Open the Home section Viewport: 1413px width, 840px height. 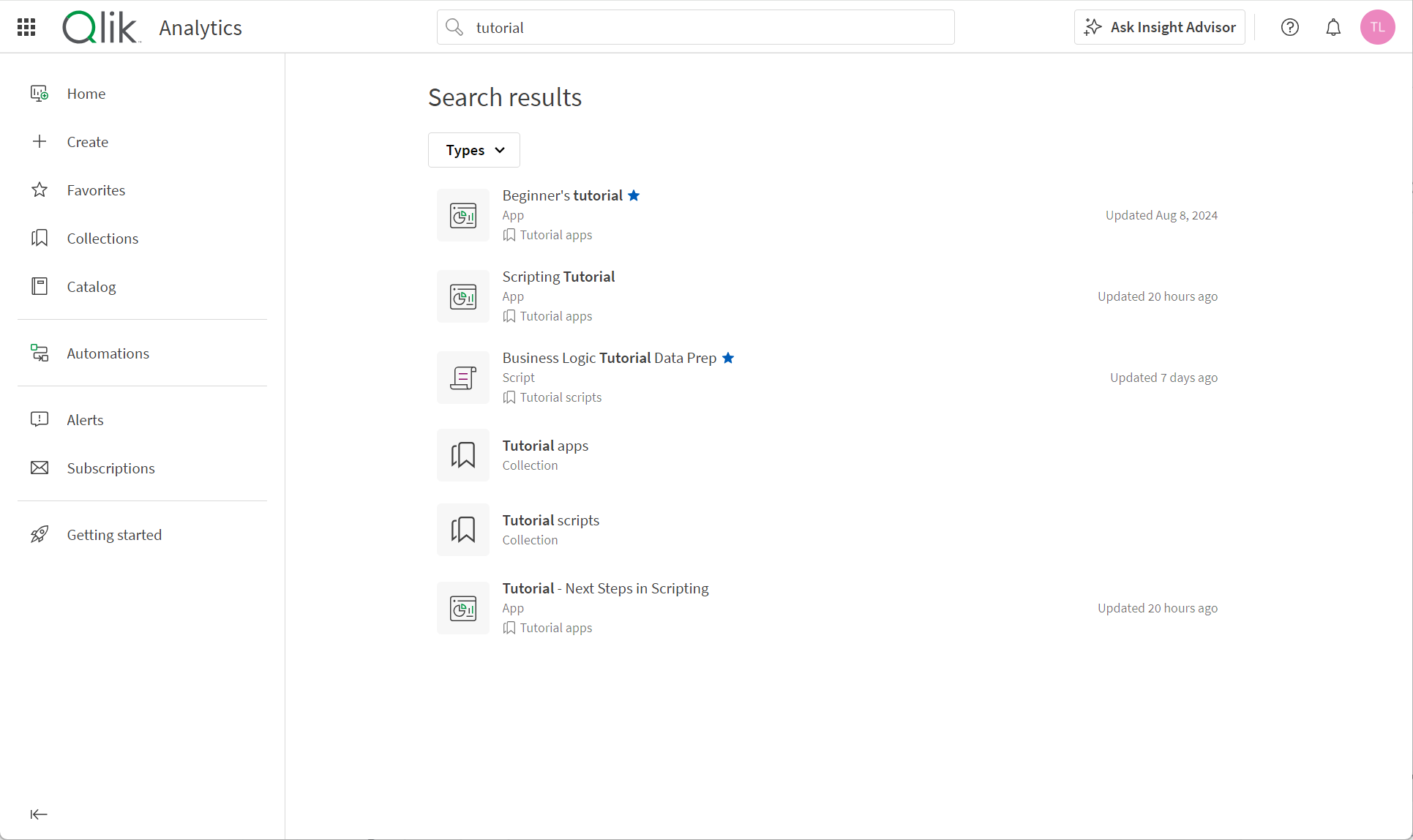pos(86,93)
